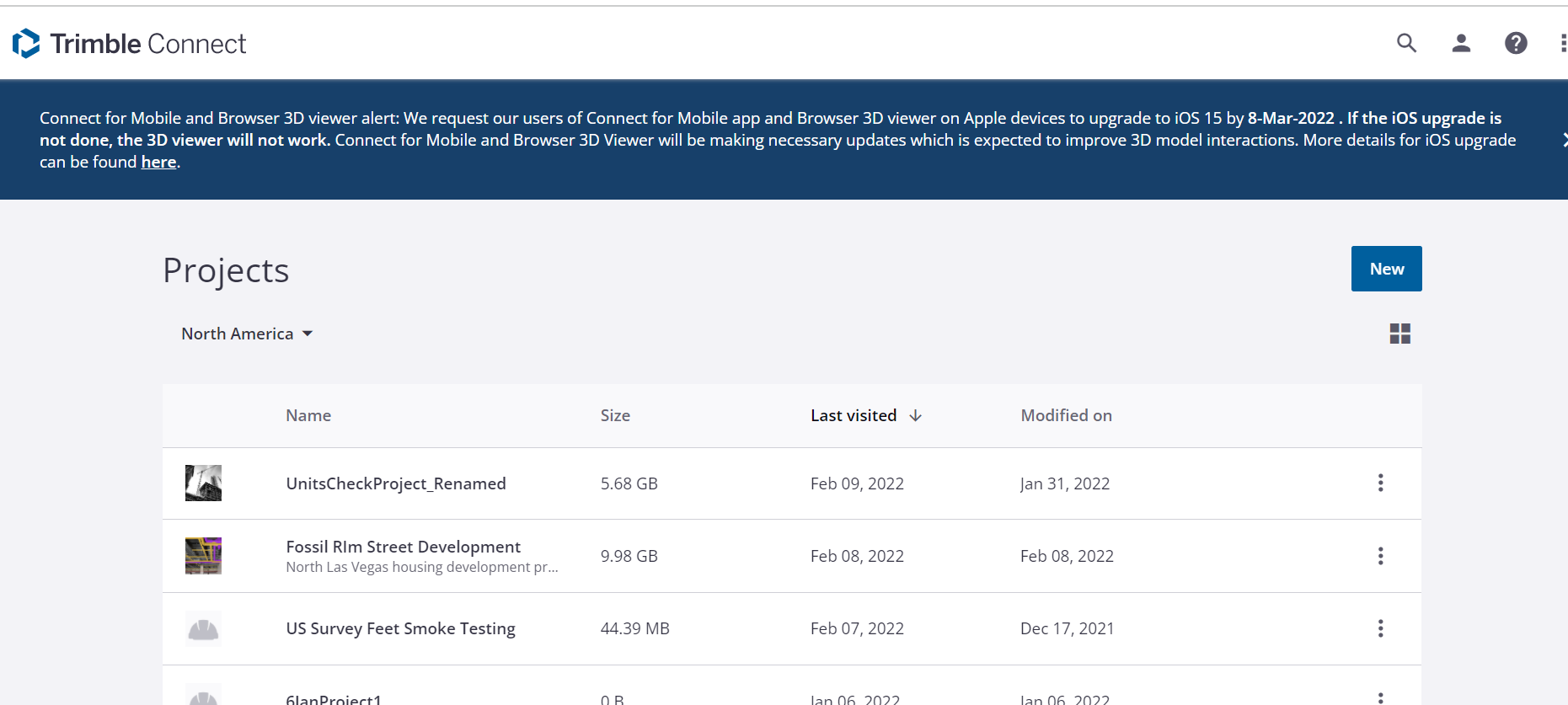Toggle sort order arrow on Last visited
Screen dimensions: 1568x705
click(916, 416)
